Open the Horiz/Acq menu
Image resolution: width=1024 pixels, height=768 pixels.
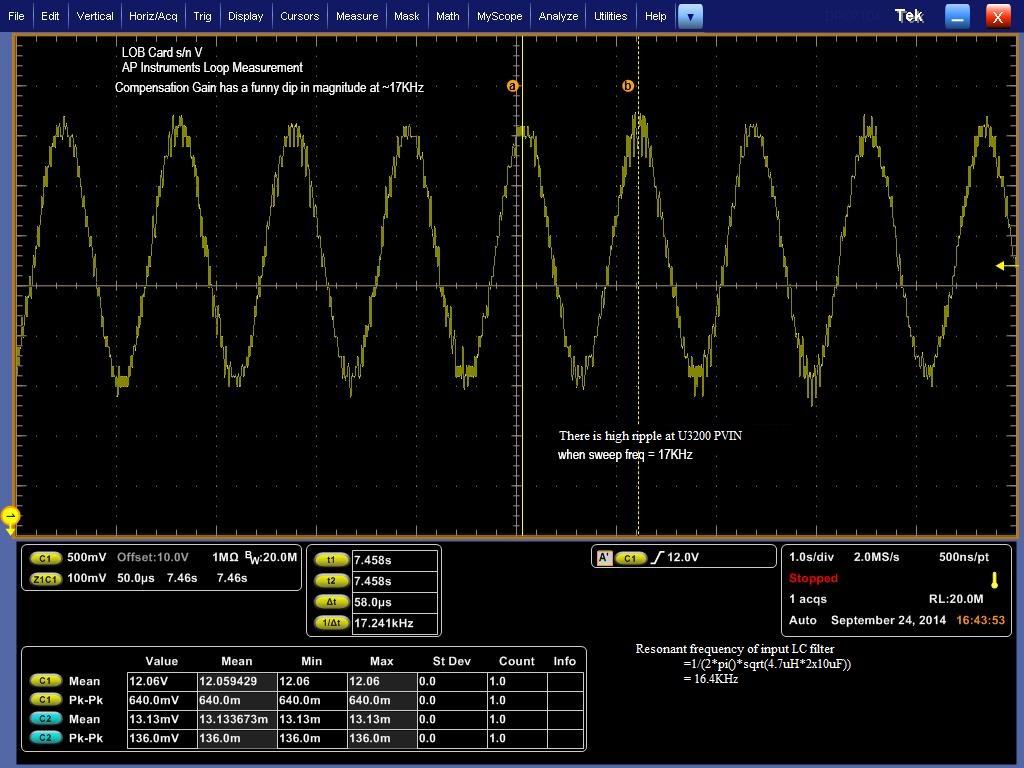point(152,15)
